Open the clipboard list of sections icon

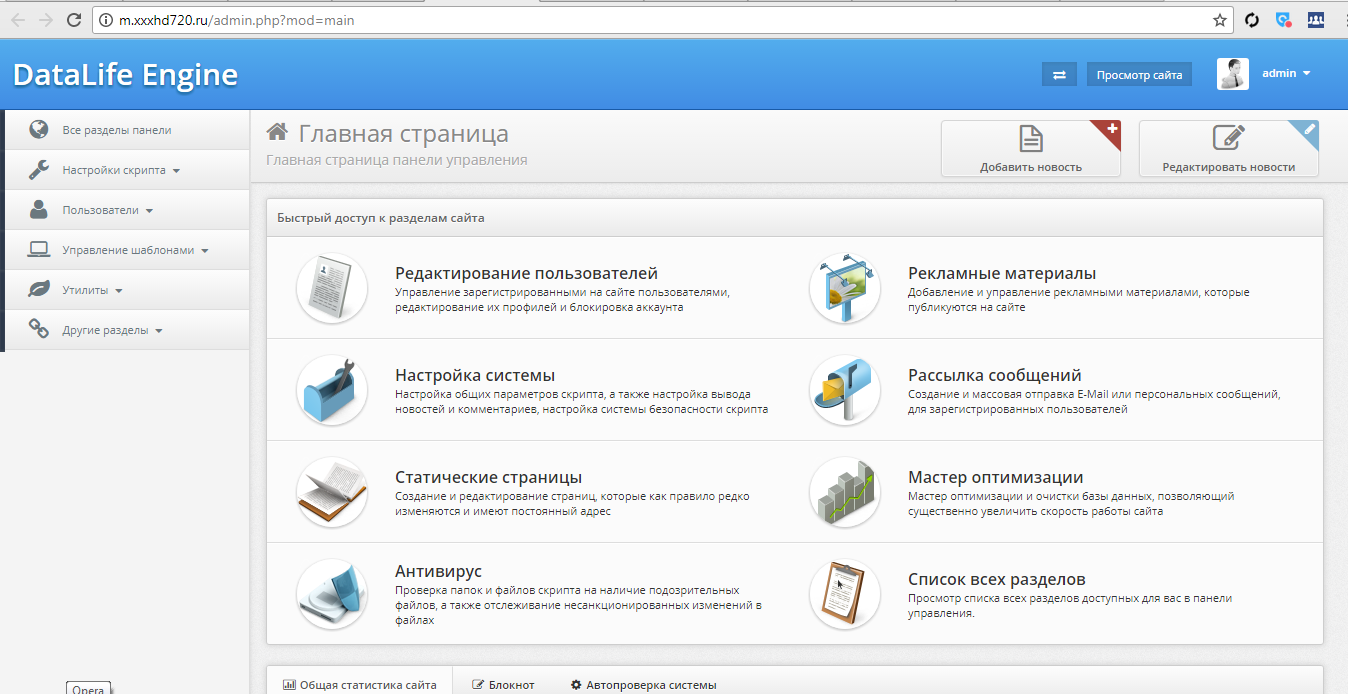coord(844,594)
